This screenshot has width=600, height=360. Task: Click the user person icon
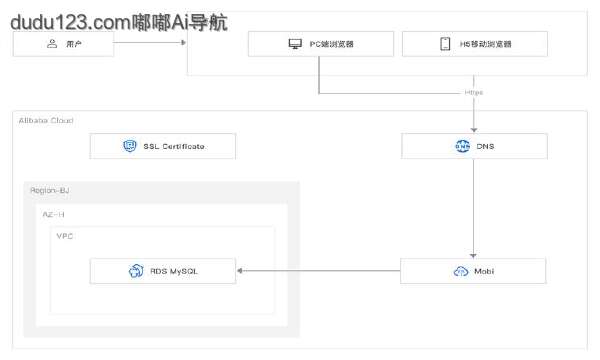52,44
